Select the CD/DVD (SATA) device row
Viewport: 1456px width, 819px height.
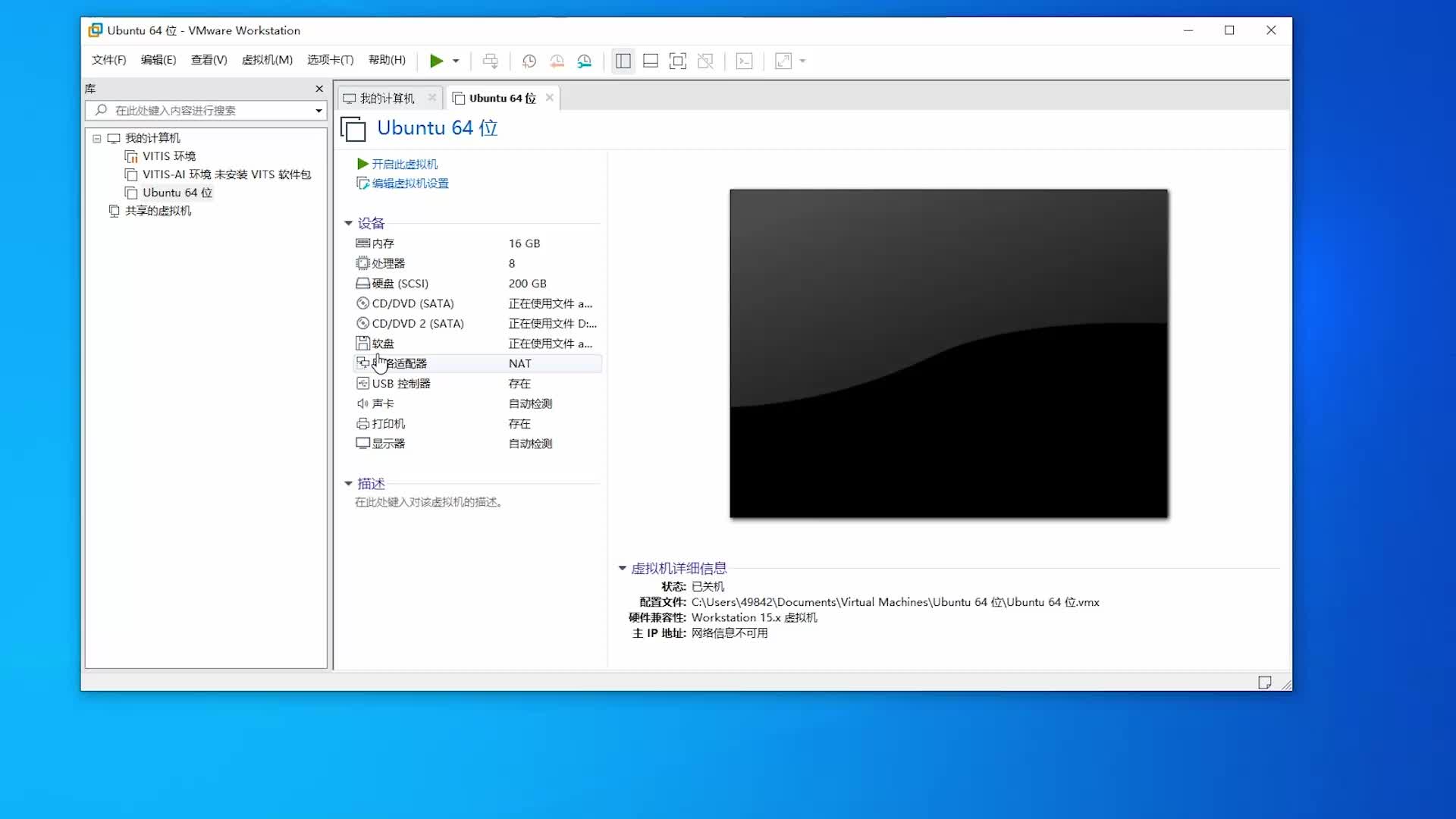(x=478, y=303)
